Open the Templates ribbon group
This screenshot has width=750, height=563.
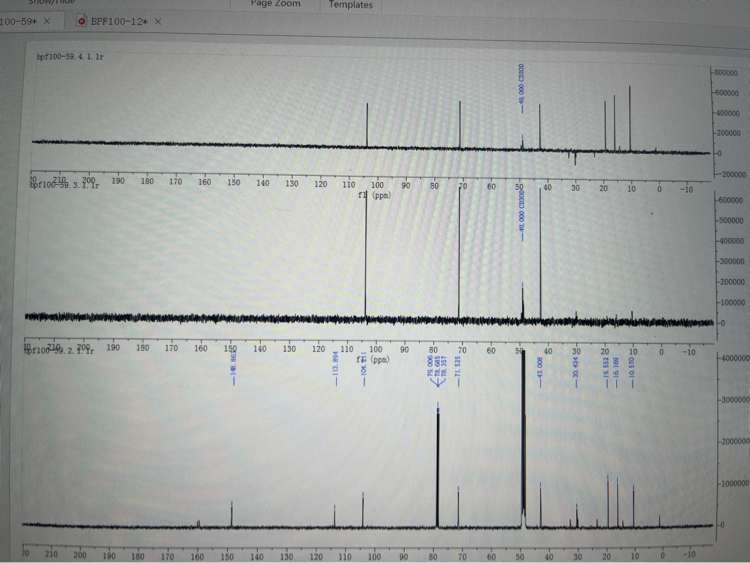pos(350,5)
